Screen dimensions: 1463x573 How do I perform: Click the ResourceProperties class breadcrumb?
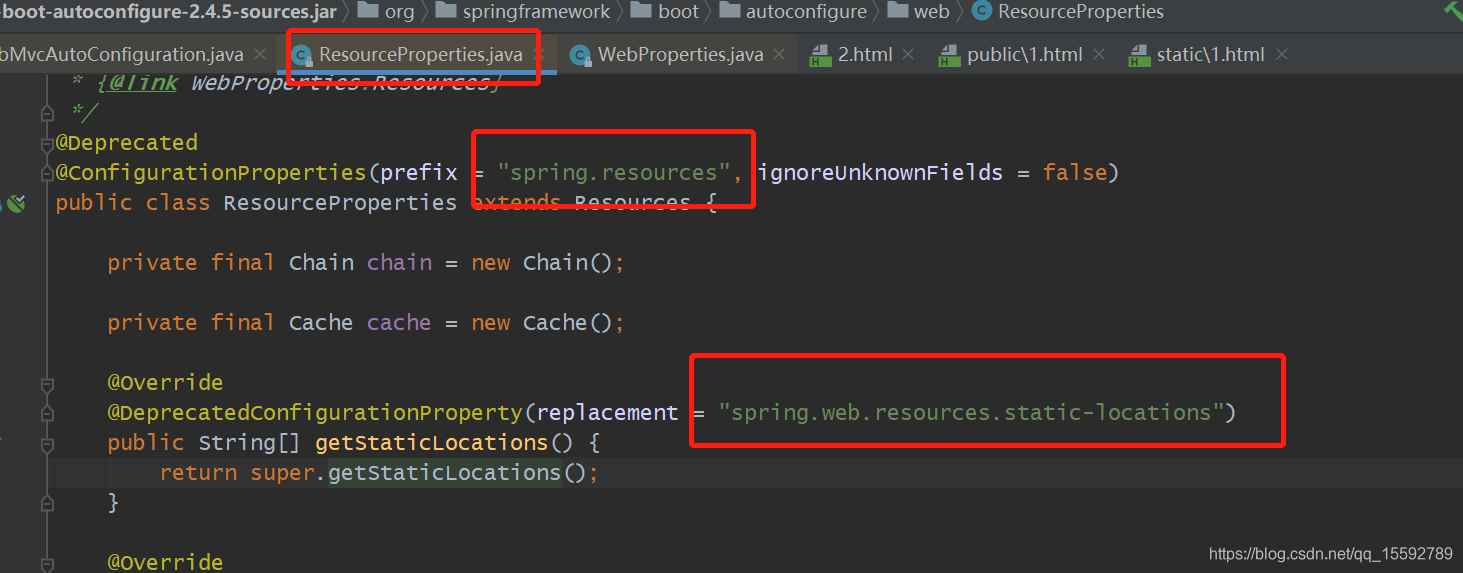click(1068, 12)
